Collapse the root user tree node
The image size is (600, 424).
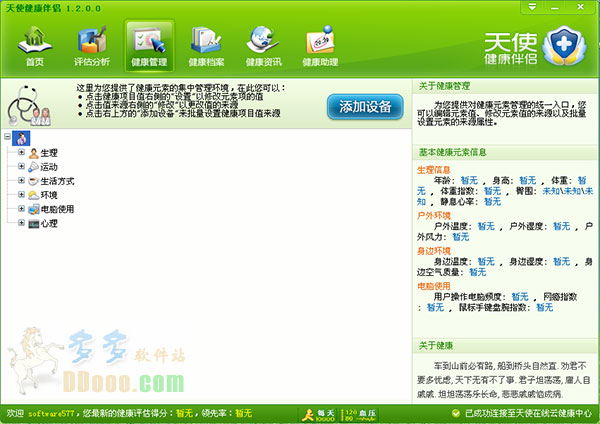(x=7, y=137)
